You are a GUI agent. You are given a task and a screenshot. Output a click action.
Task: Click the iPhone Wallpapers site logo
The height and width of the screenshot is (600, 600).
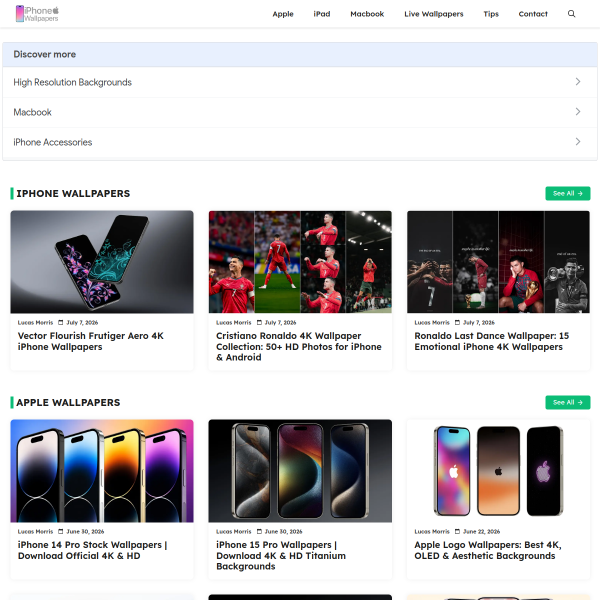pos(37,14)
